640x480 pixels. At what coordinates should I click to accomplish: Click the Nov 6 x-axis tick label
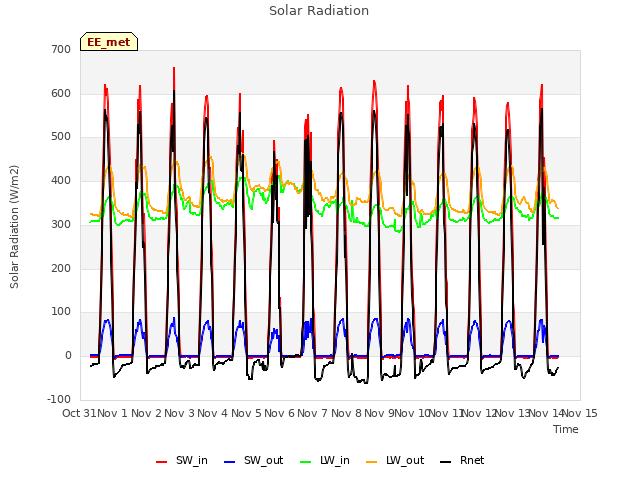point(279,413)
